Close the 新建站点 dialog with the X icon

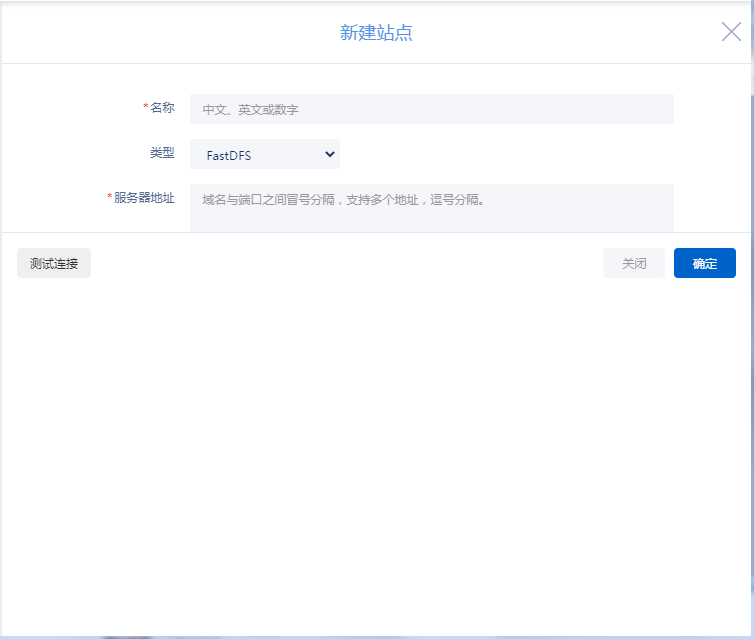coord(731,32)
